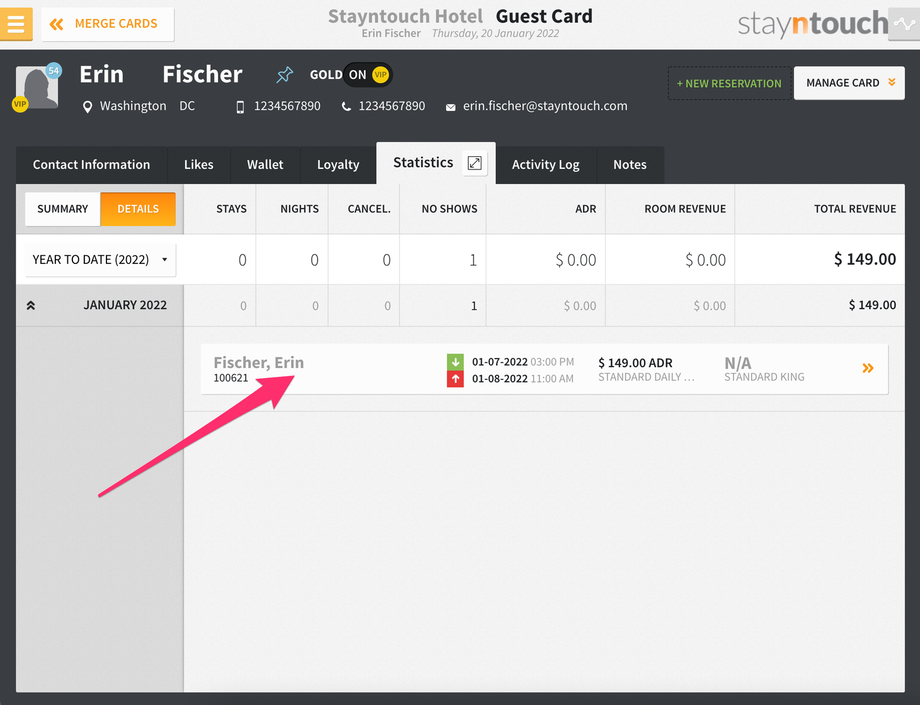Open the Manage Card dropdown
920x705 pixels.
849,83
